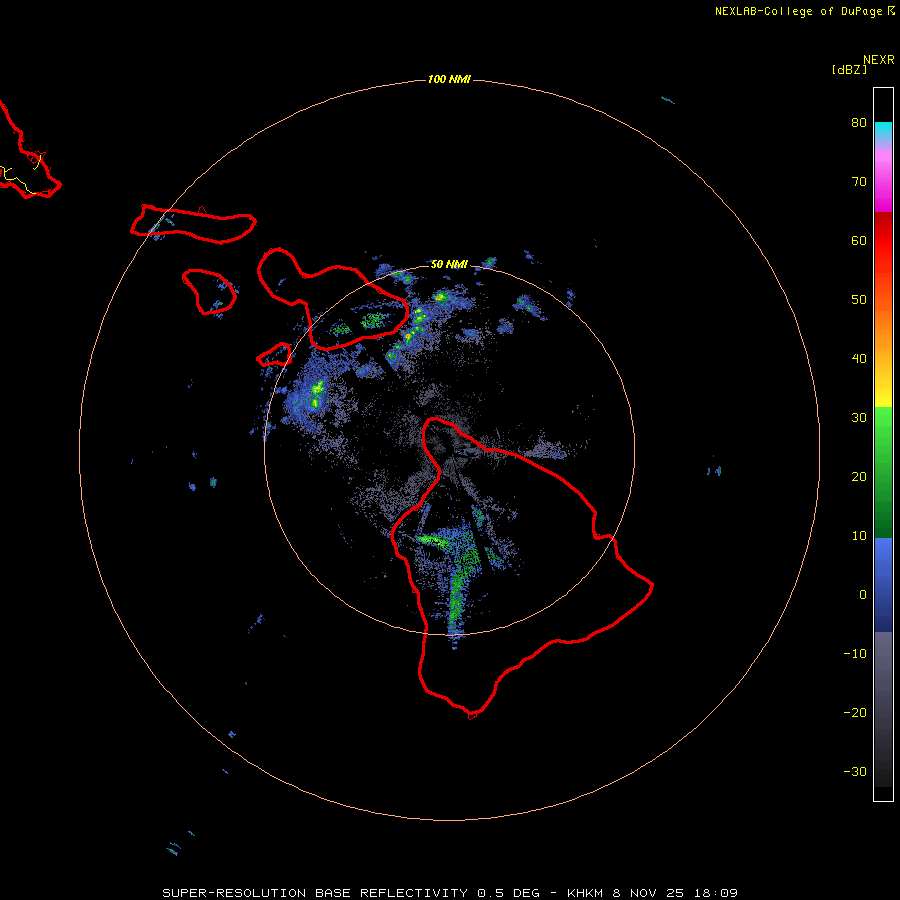Click the NEXR label above the color scale
Screen dimensions: 900x900
(x=879, y=60)
